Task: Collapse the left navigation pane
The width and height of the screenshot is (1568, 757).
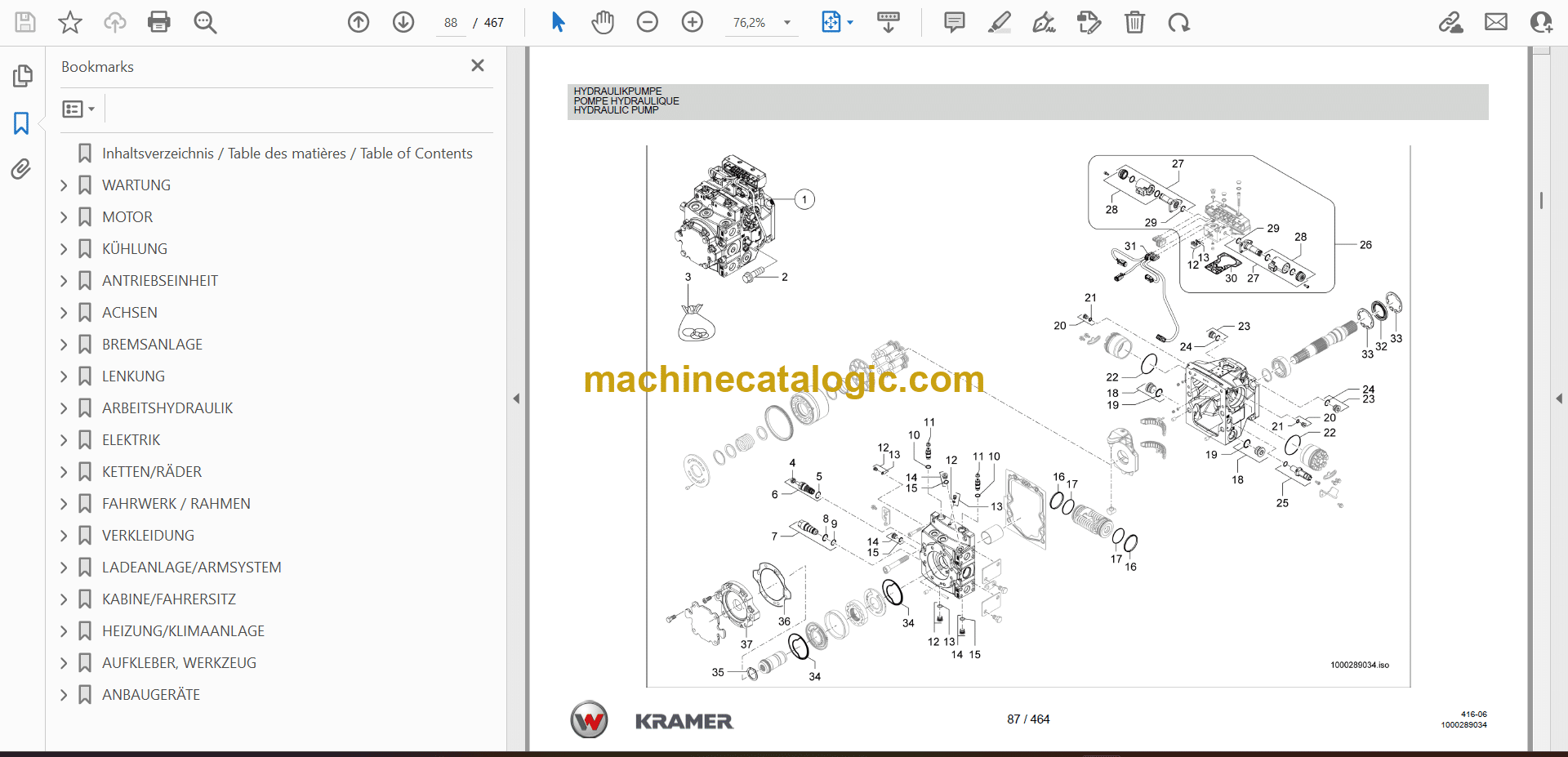Action: pyautogui.click(x=516, y=399)
